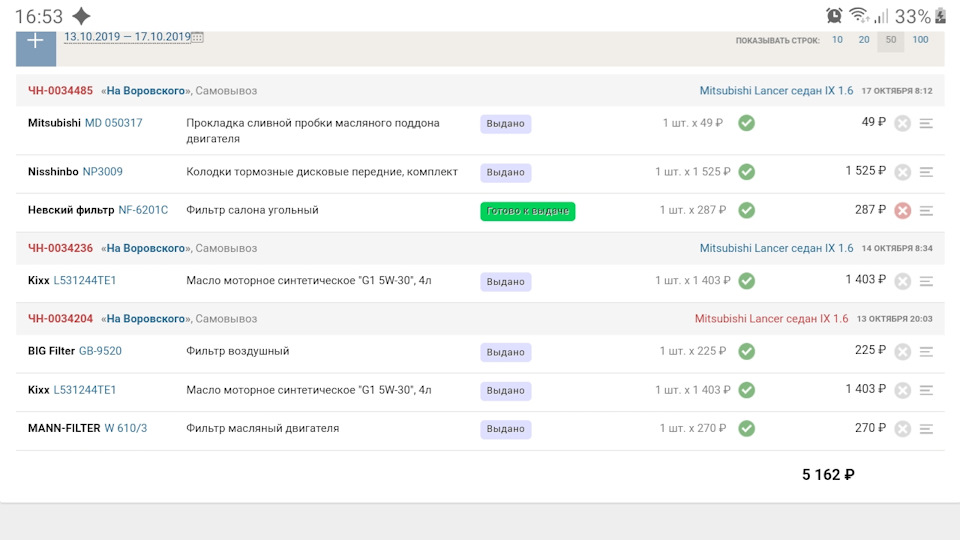Open the «На Воровского» link in order ЧН-0034204
Viewport: 960px width, 540px height.
[x=145, y=319]
